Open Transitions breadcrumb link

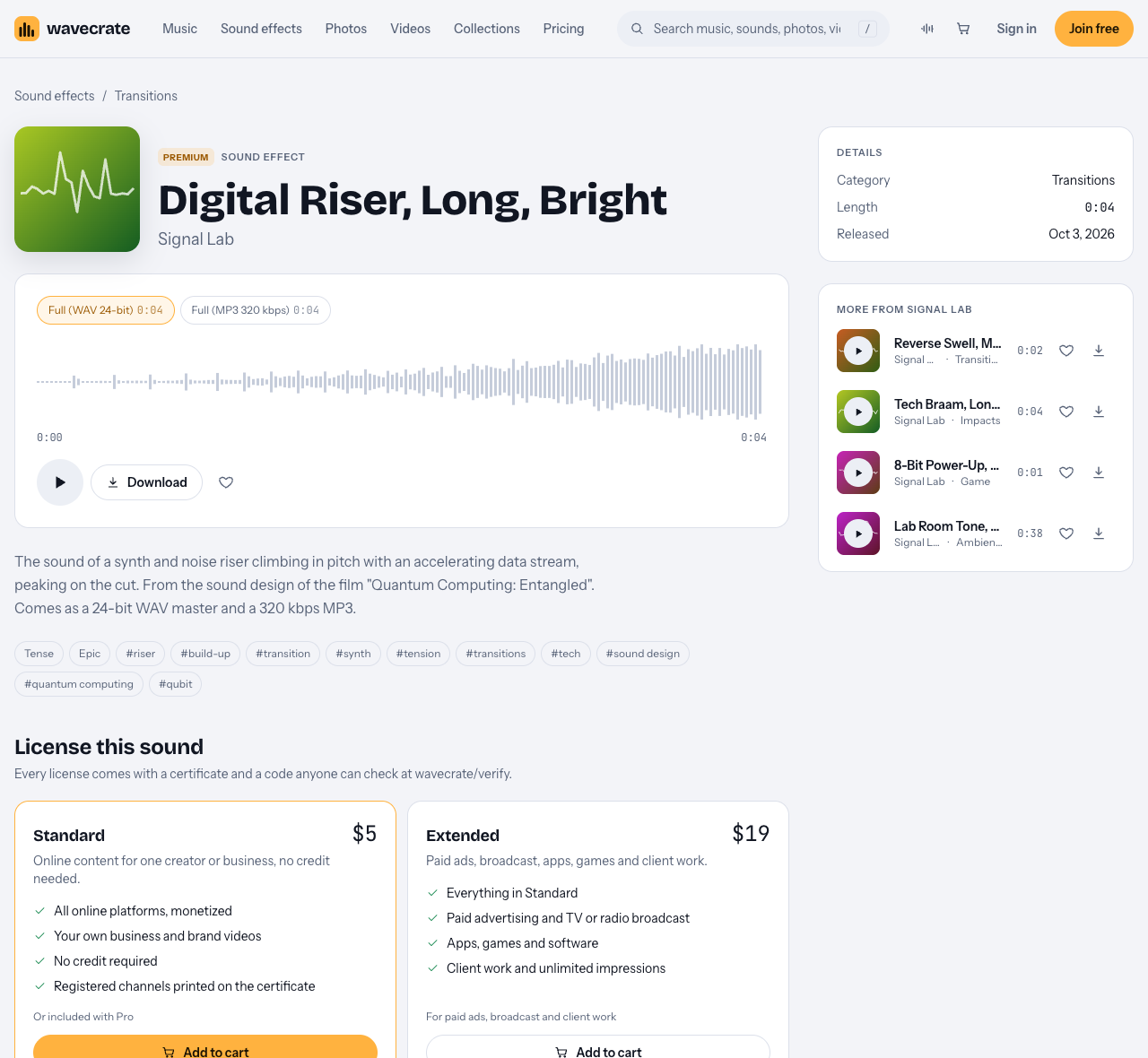point(146,96)
